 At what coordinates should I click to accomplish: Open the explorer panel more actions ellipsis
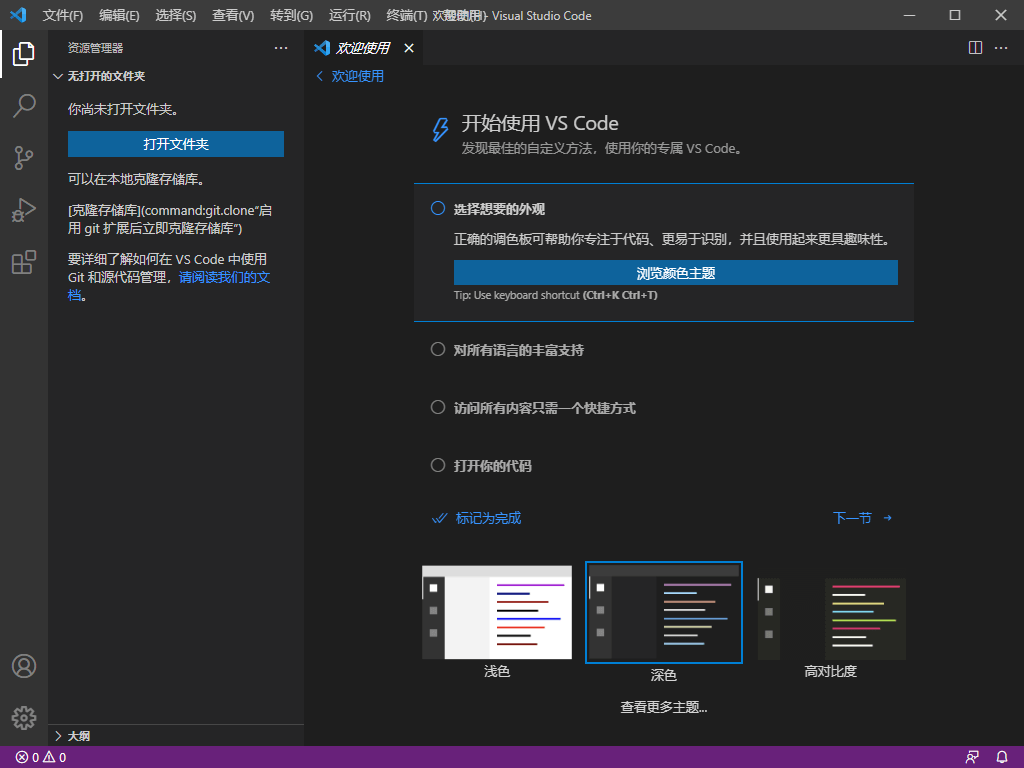[281, 48]
